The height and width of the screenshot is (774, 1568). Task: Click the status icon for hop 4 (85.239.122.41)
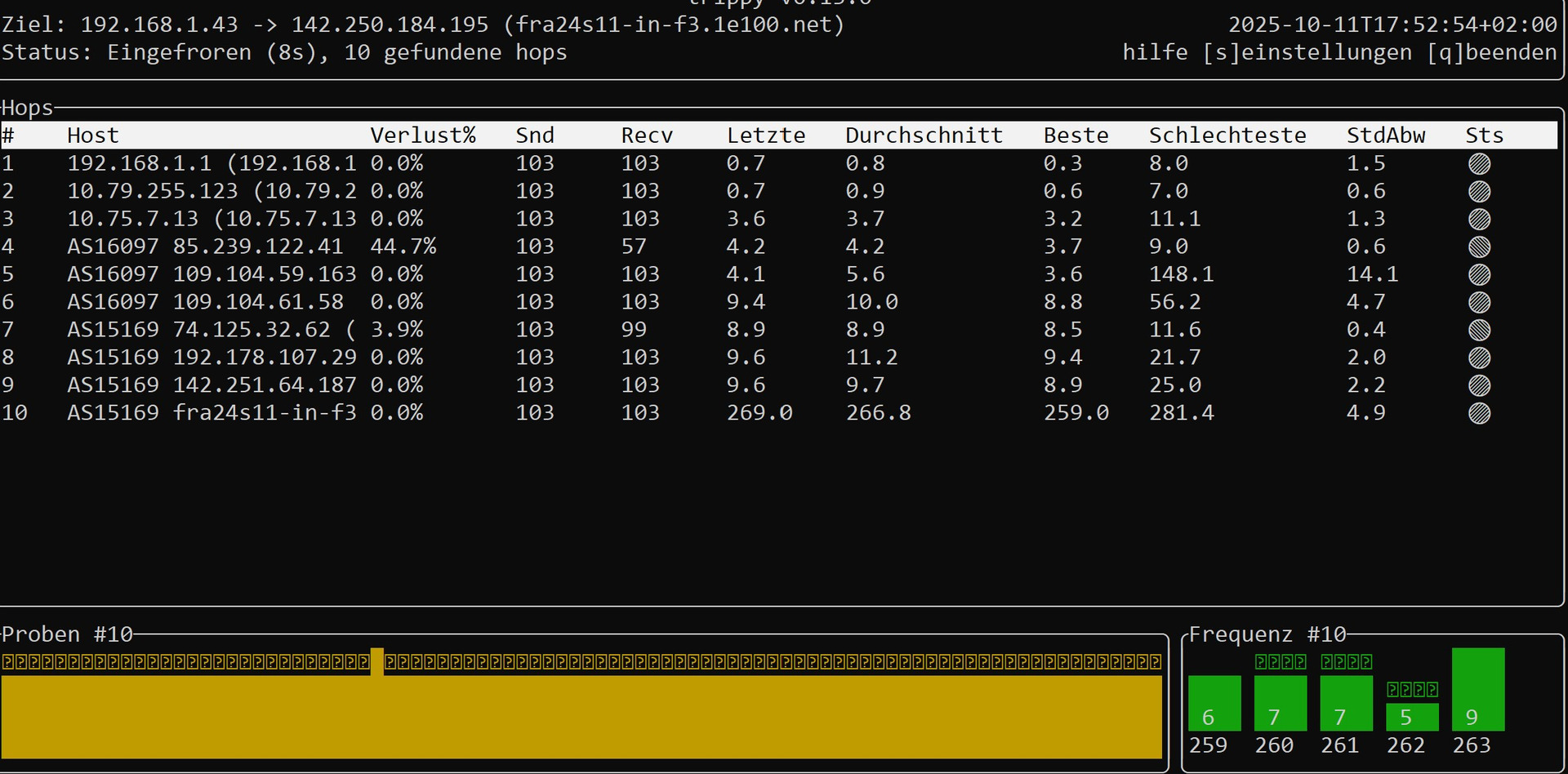click(x=1479, y=247)
